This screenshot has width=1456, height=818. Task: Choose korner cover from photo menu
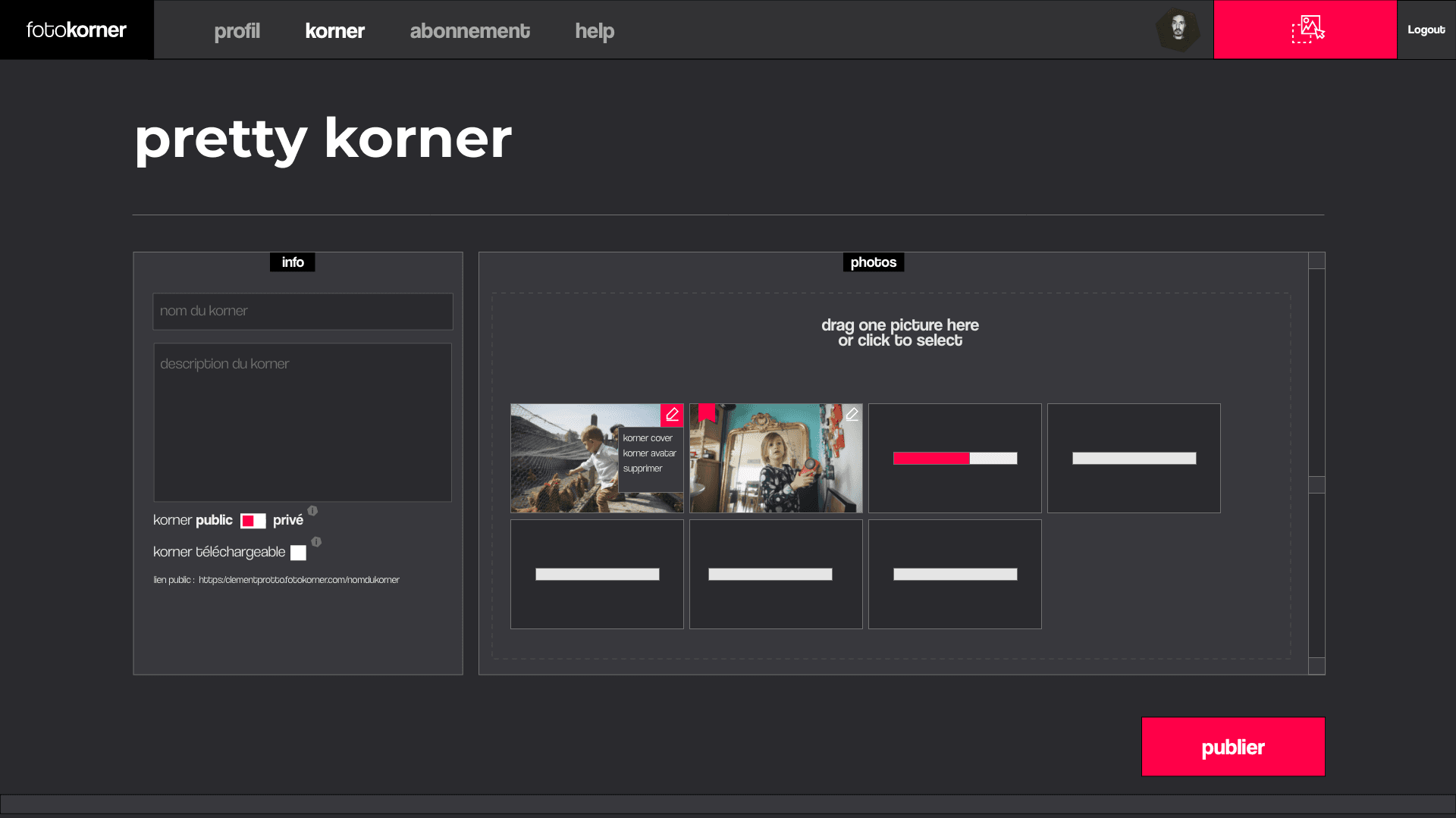(648, 438)
